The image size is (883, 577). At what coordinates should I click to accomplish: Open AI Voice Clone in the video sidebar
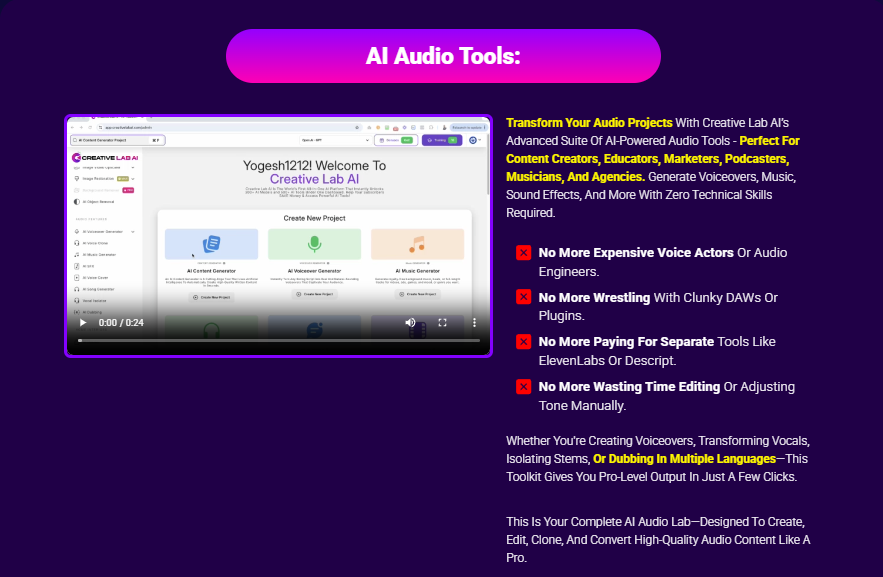(95, 243)
